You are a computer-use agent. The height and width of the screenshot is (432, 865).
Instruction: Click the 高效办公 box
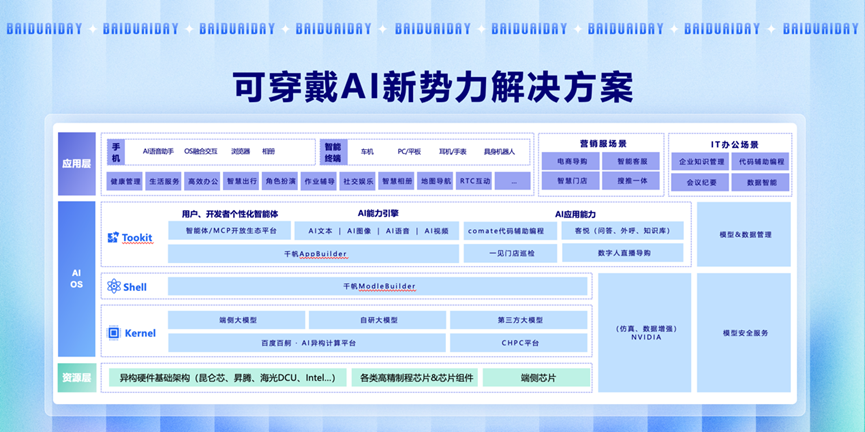(202, 181)
